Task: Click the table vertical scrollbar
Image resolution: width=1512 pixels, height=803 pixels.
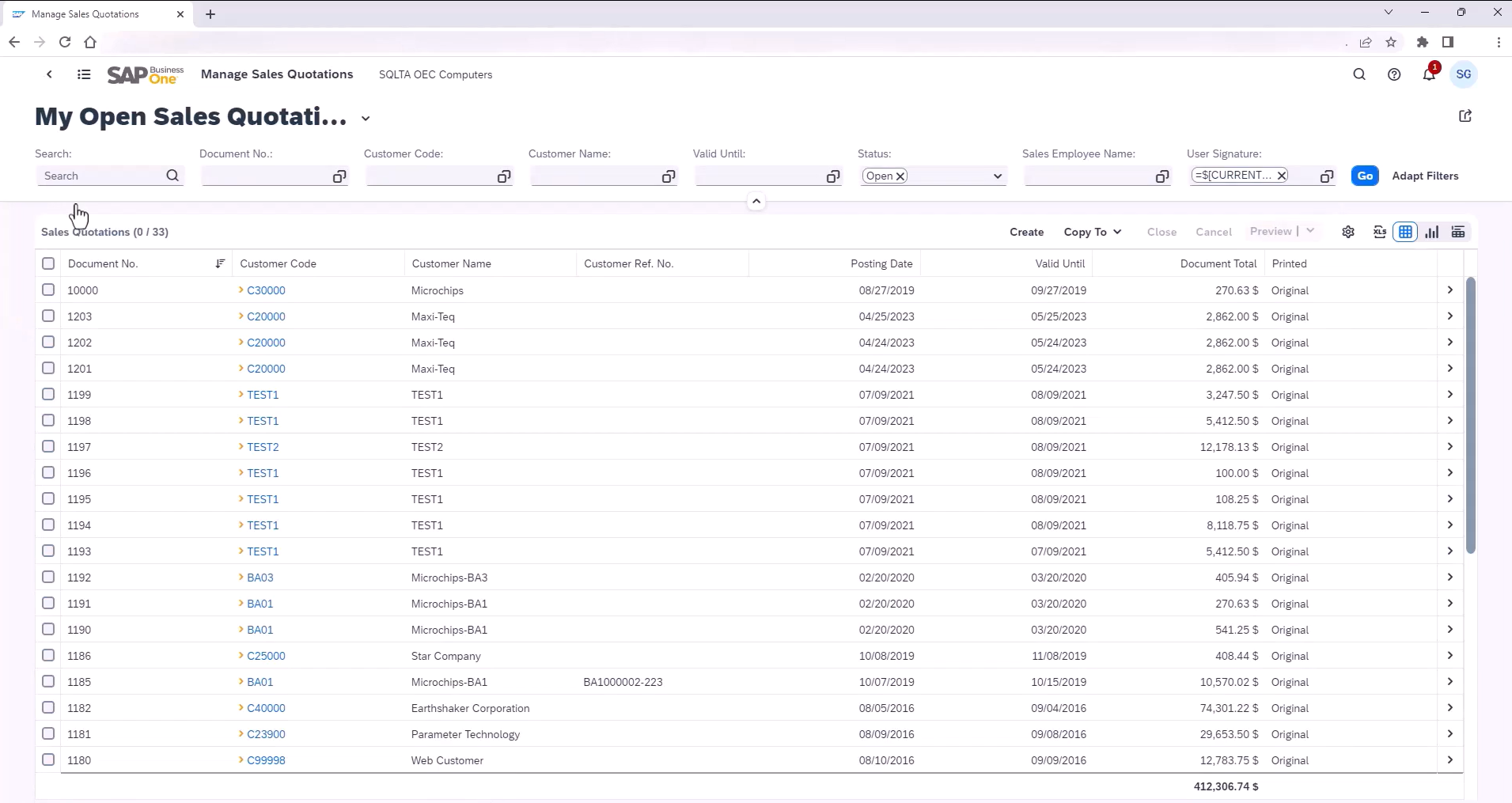Action: coord(1470,415)
